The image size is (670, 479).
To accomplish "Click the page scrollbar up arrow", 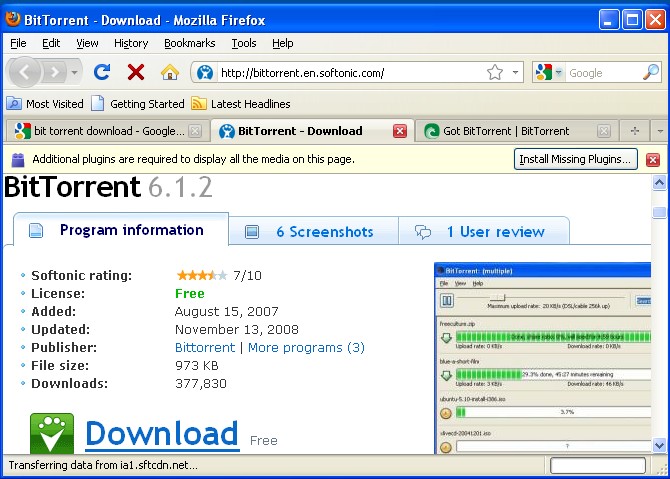I will [659, 183].
